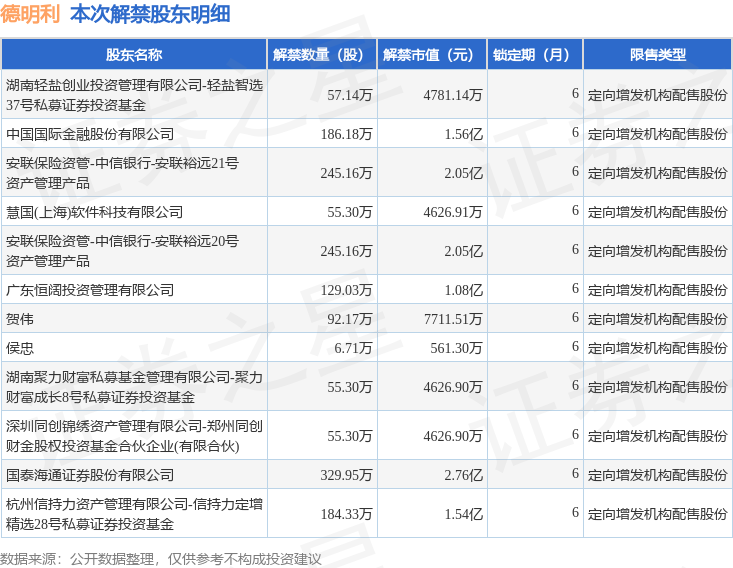
Task: Click 定向增发机构配售股份 in 侯忠 row
Action: tap(657, 348)
